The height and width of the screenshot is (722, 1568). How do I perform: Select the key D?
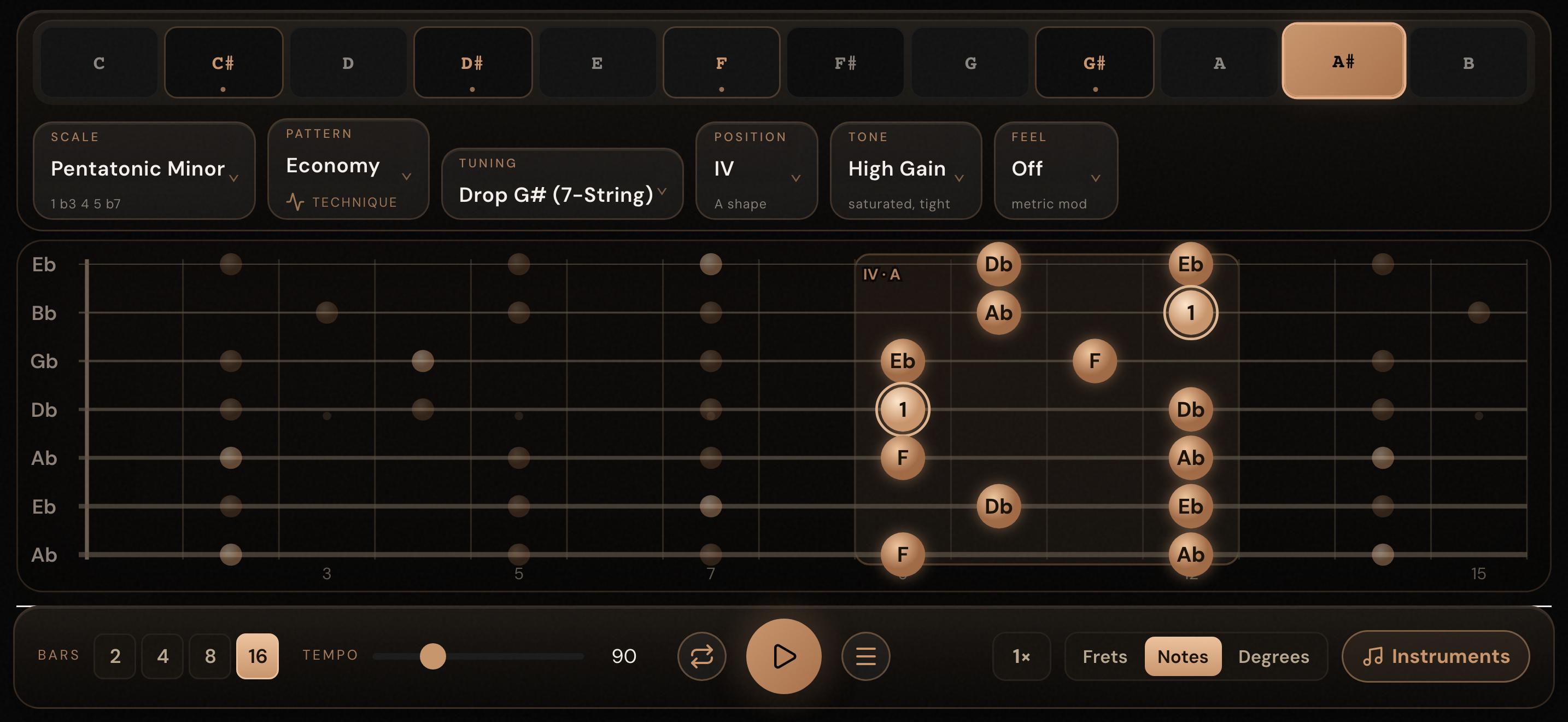348,62
